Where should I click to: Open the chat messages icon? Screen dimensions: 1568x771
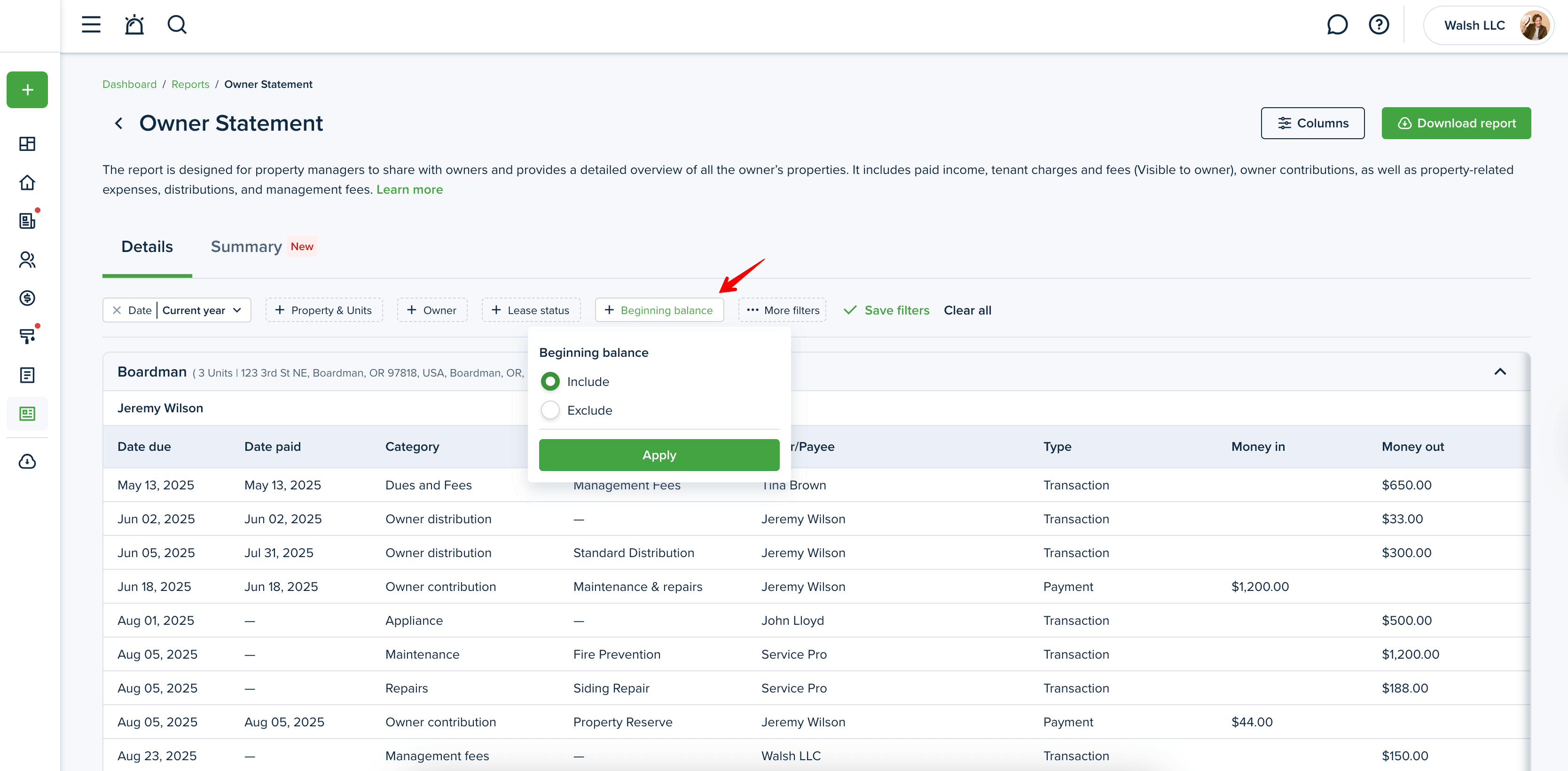click(1337, 25)
